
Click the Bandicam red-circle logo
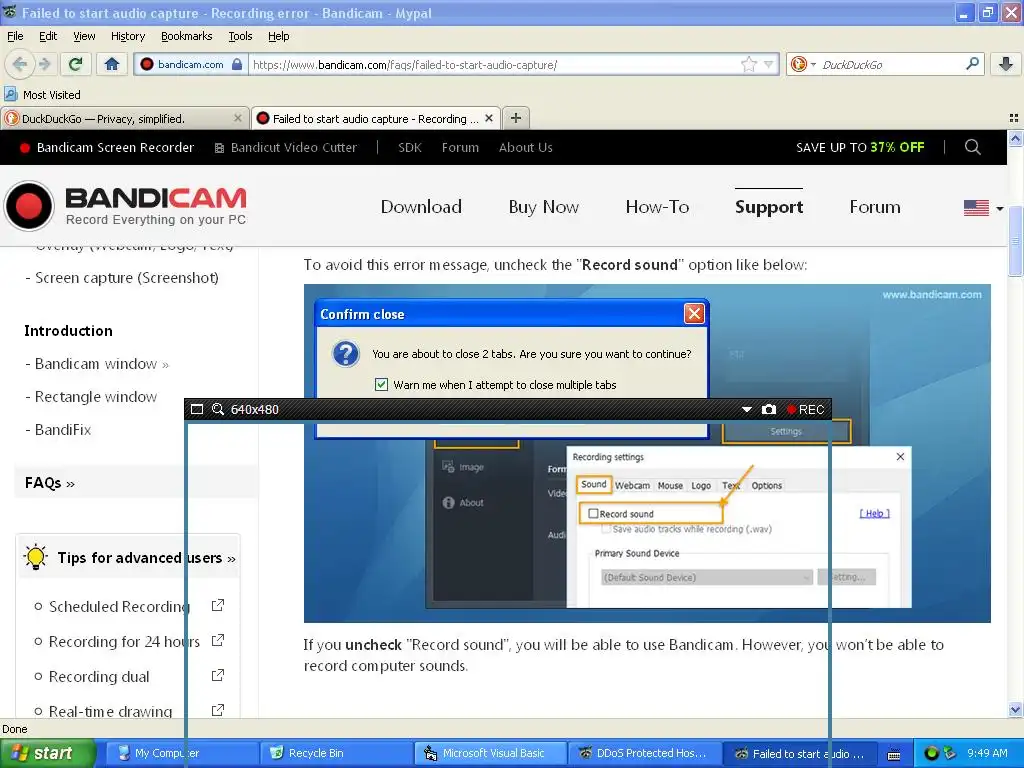pyautogui.click(x=29, y=206)
